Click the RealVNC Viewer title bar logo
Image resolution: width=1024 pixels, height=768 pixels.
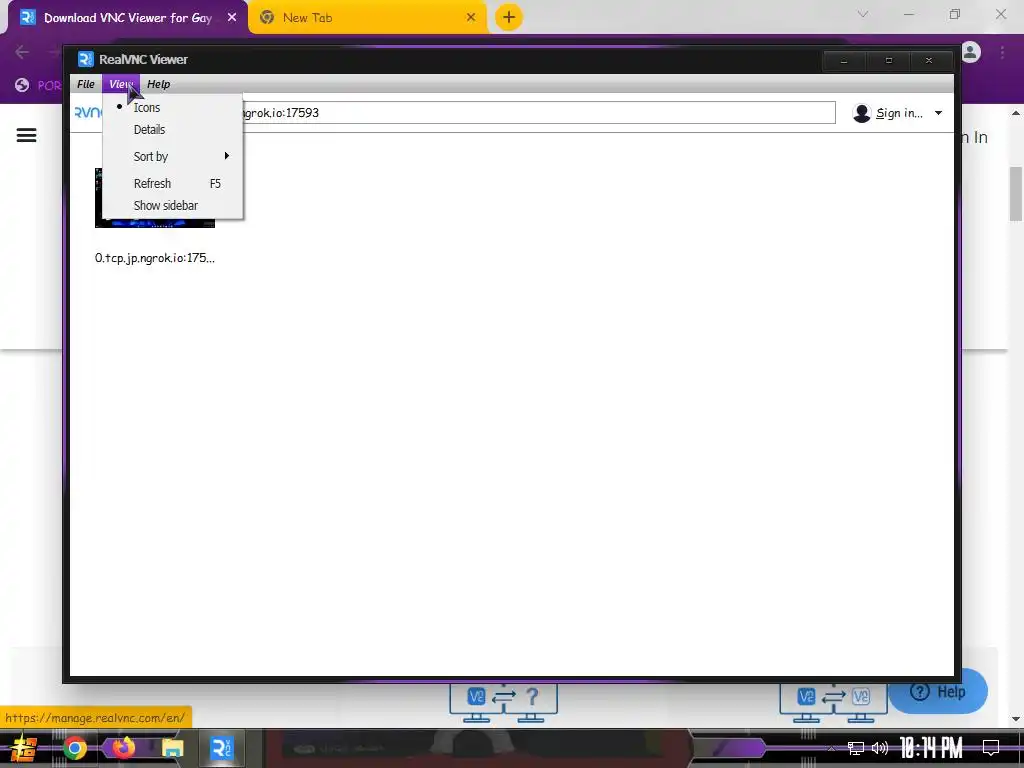point(86,59)
